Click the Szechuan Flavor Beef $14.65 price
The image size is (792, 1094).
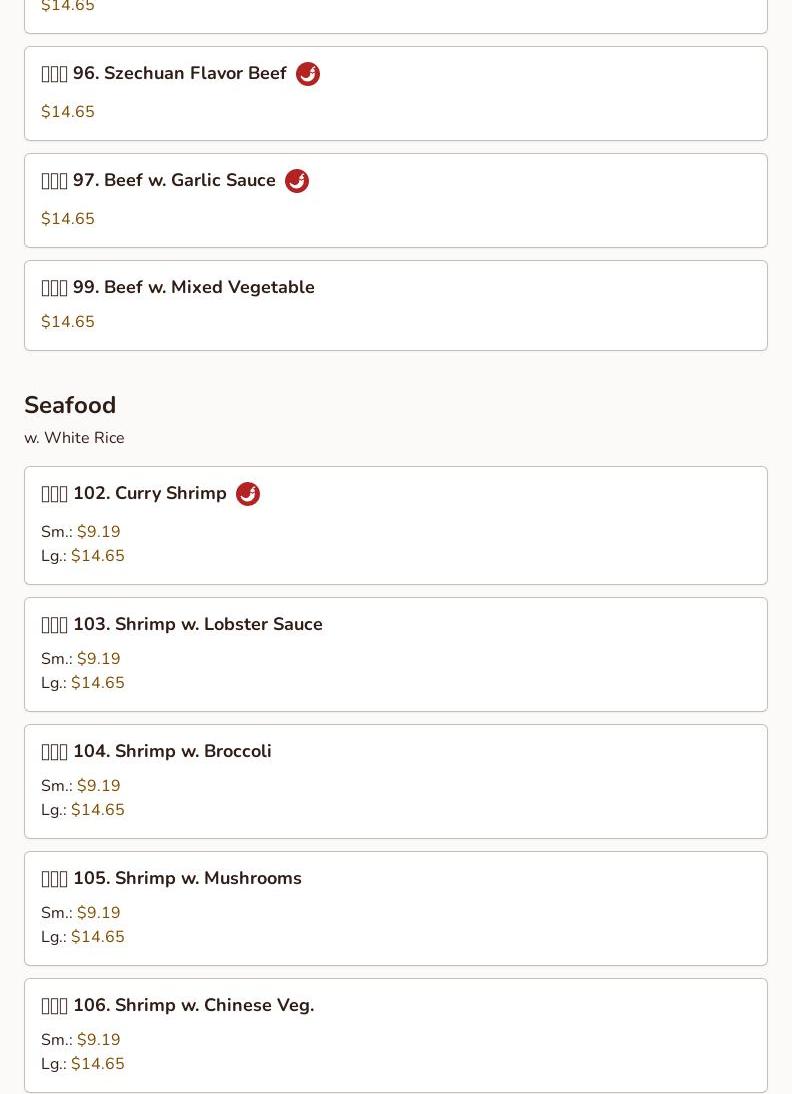(68, 112)
